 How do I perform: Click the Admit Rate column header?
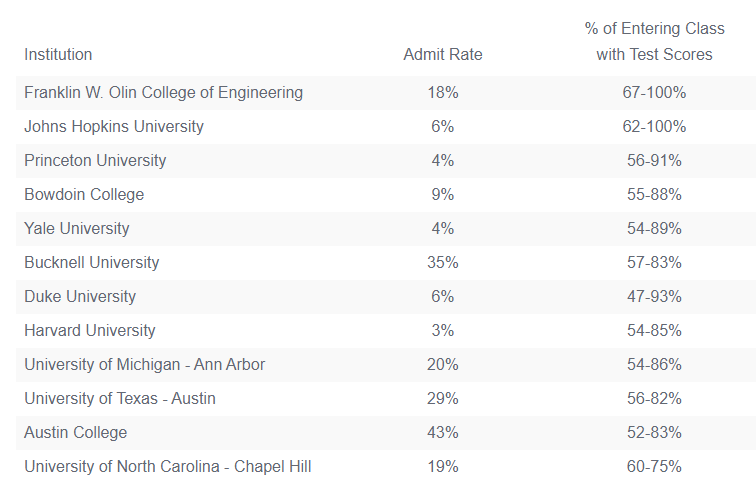(442, 54)
